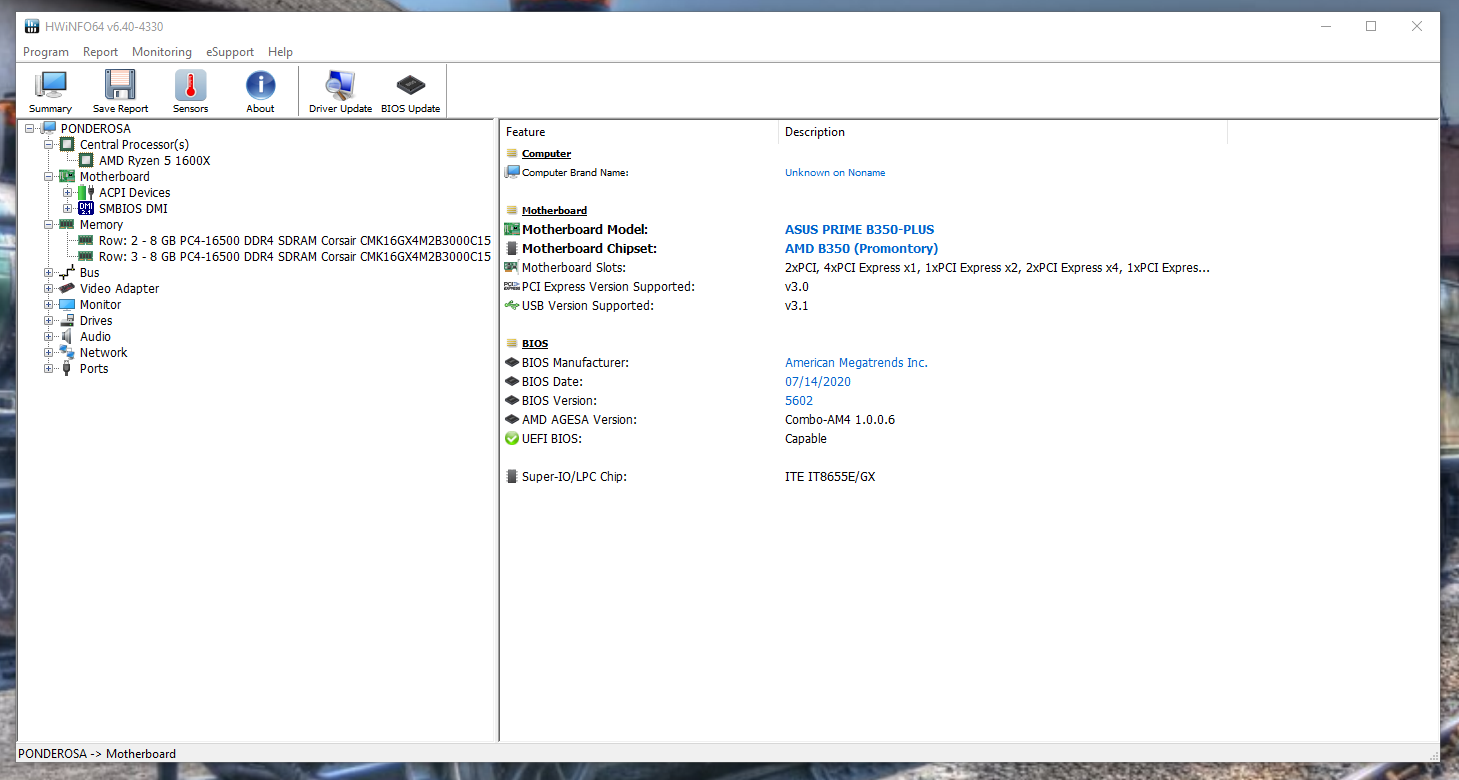Click the AMD B350 (Promontory) value
1459x780 pixels.
861,249
